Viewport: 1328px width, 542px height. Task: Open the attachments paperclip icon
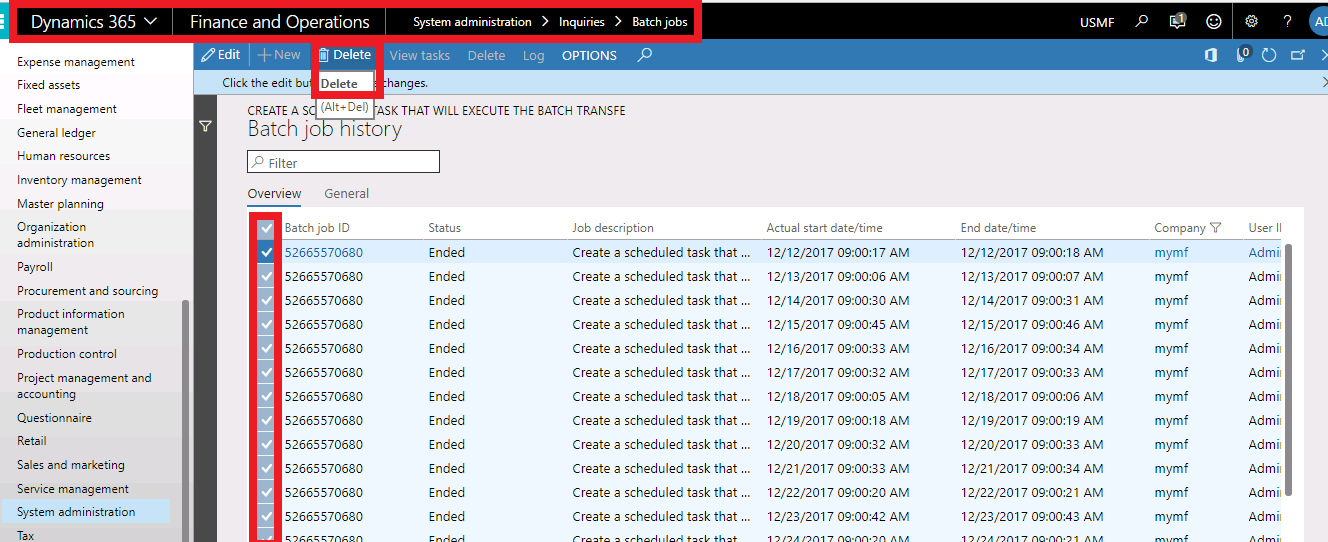[1244, 55]
